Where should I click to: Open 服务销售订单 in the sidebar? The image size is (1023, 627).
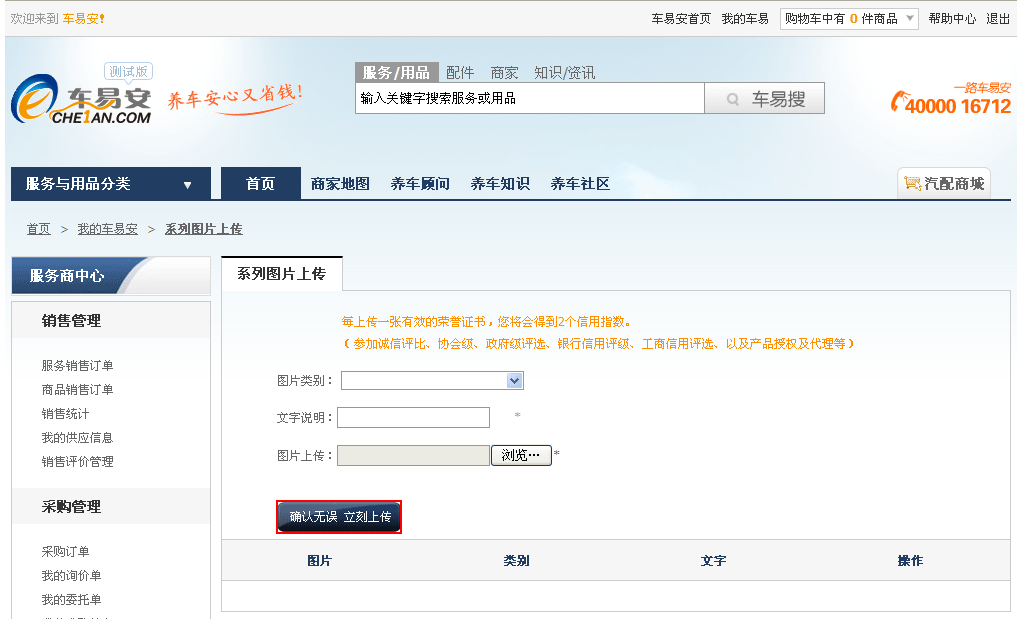click(x=78, y=365)
